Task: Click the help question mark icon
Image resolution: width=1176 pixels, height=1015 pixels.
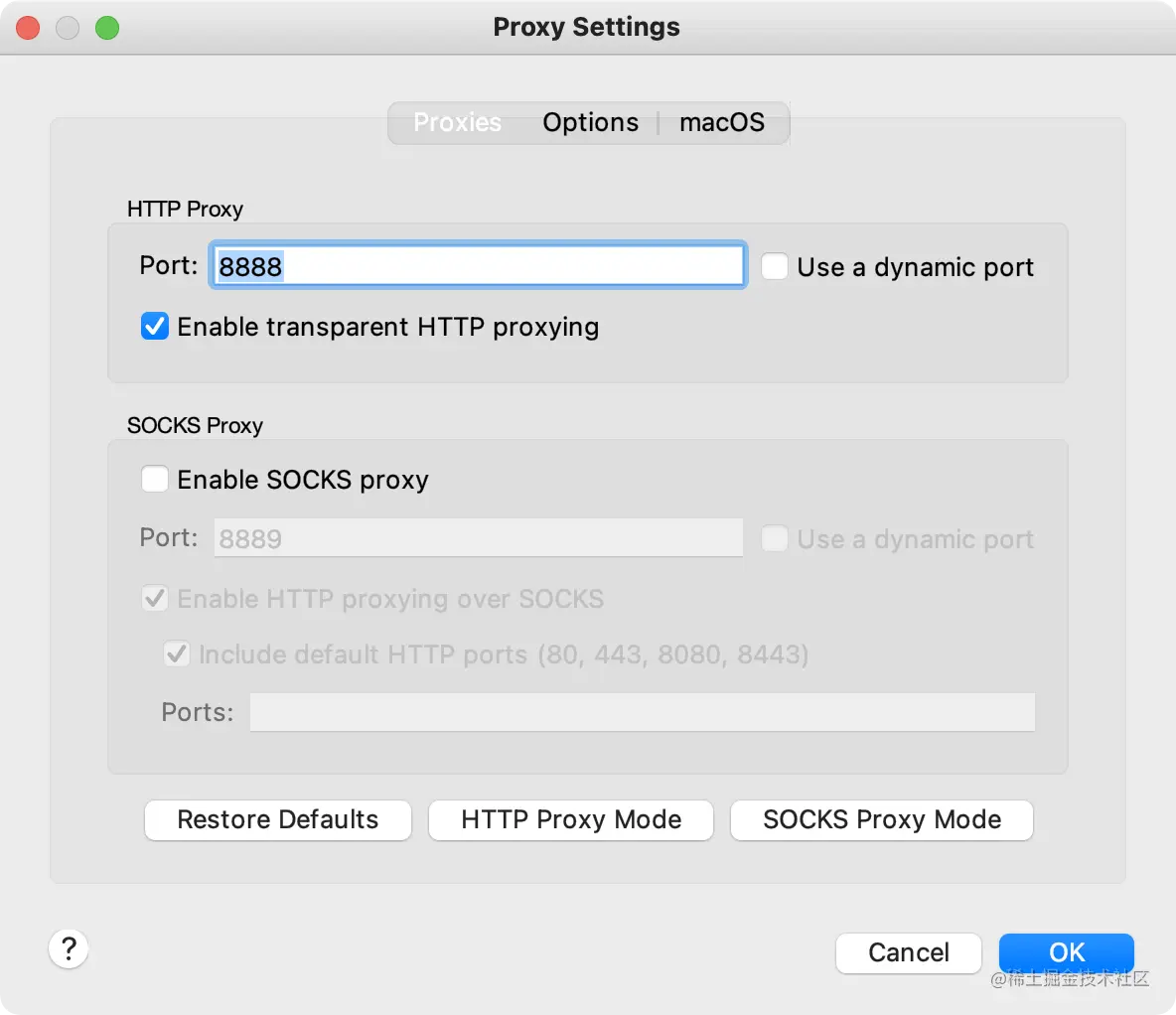Action: point(68,948)
